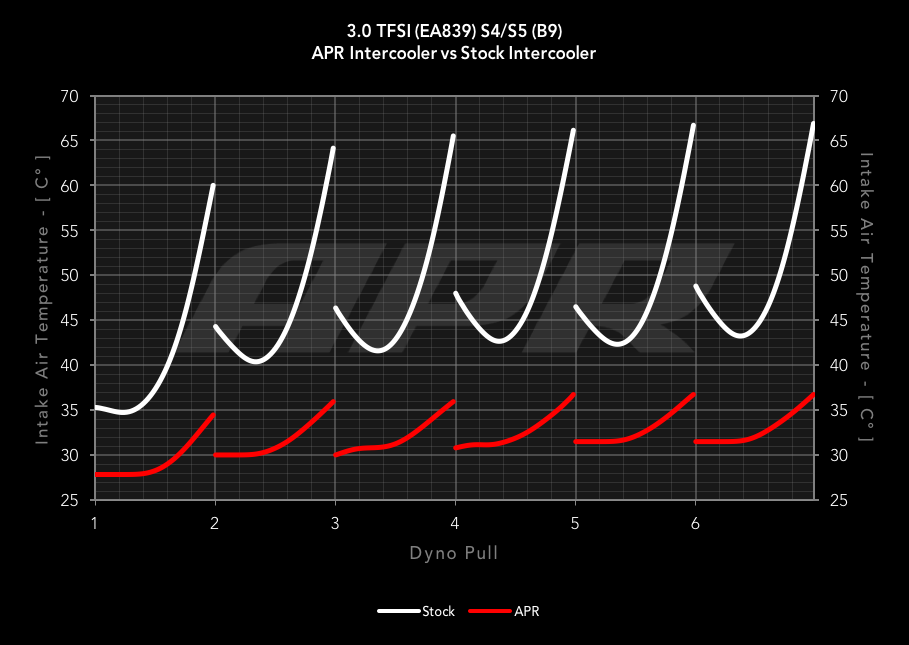Select the left Intake Air Temperature axis title
Viewport: 909px width, 645px height.
click(43, 298)
